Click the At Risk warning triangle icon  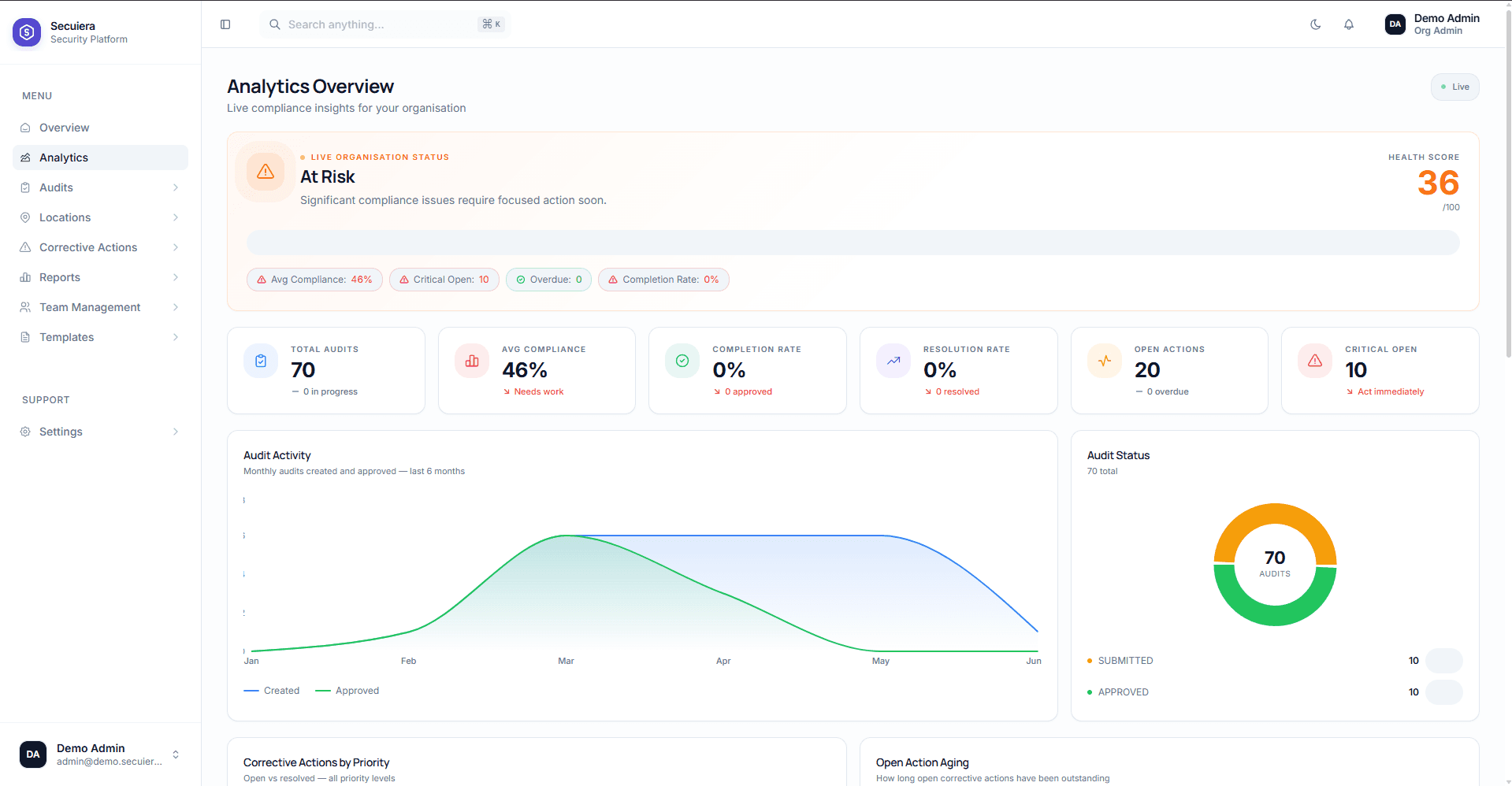click(x=266, y=172)
